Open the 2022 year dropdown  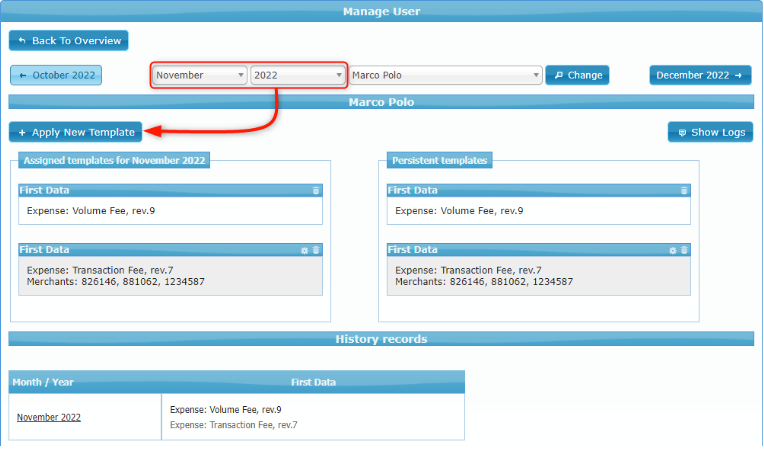(x=298, y=75)
